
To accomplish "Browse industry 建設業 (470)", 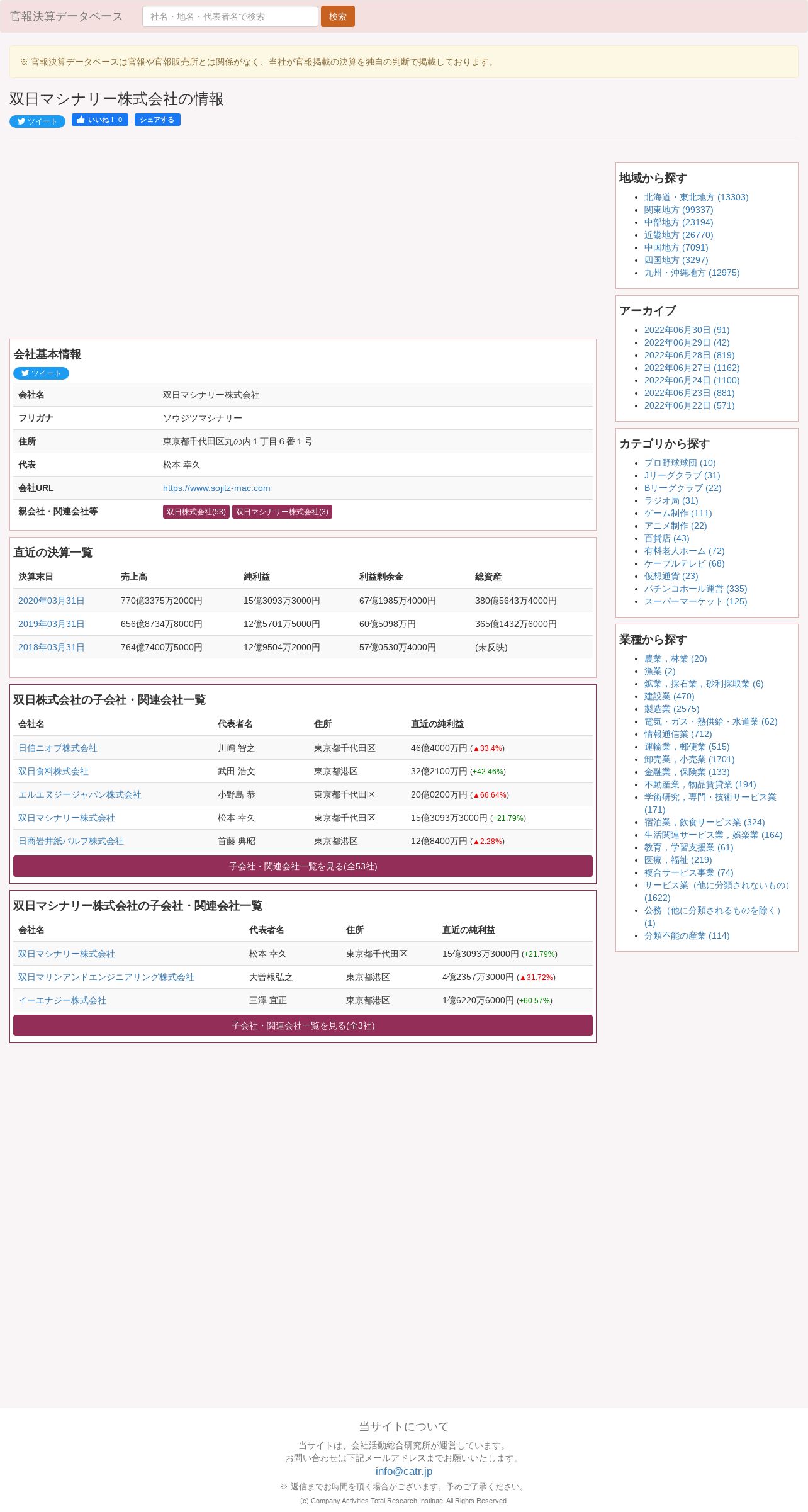I will [x=670, y=696].
